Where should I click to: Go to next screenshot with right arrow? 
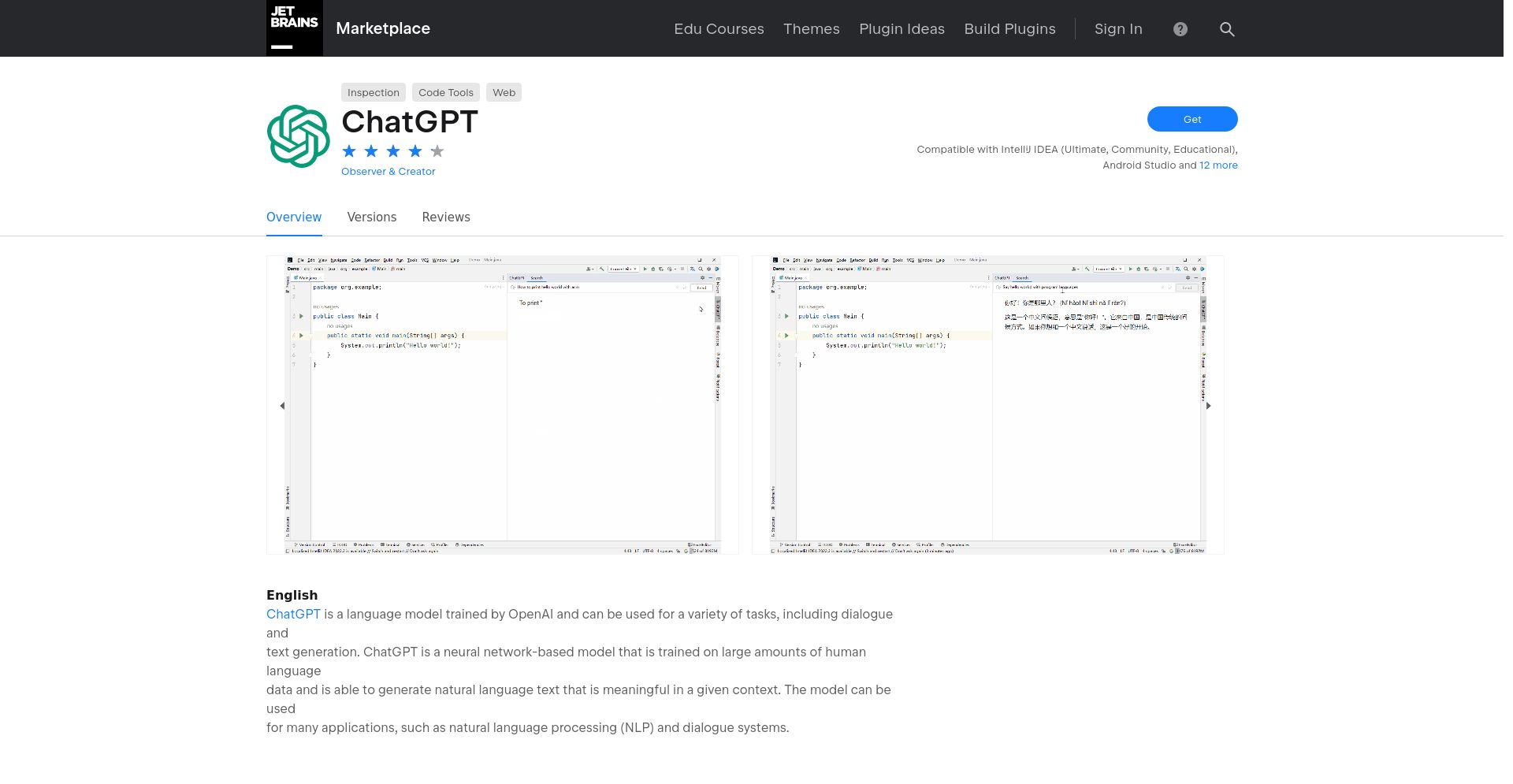coord(1209,406)
